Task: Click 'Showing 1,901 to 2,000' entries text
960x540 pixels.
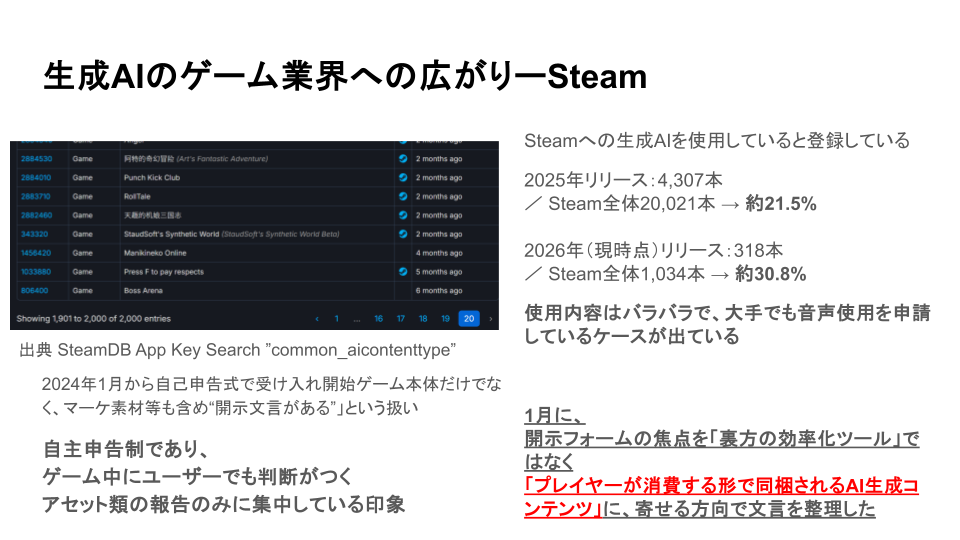Action: 94,319
